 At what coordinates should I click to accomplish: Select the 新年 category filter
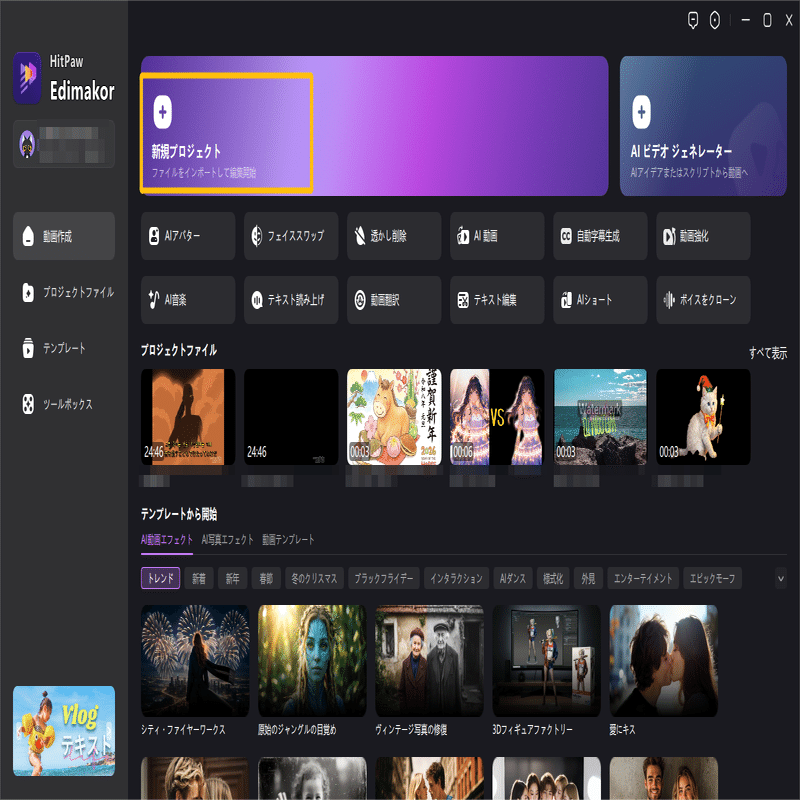click(x=233, y=578)
